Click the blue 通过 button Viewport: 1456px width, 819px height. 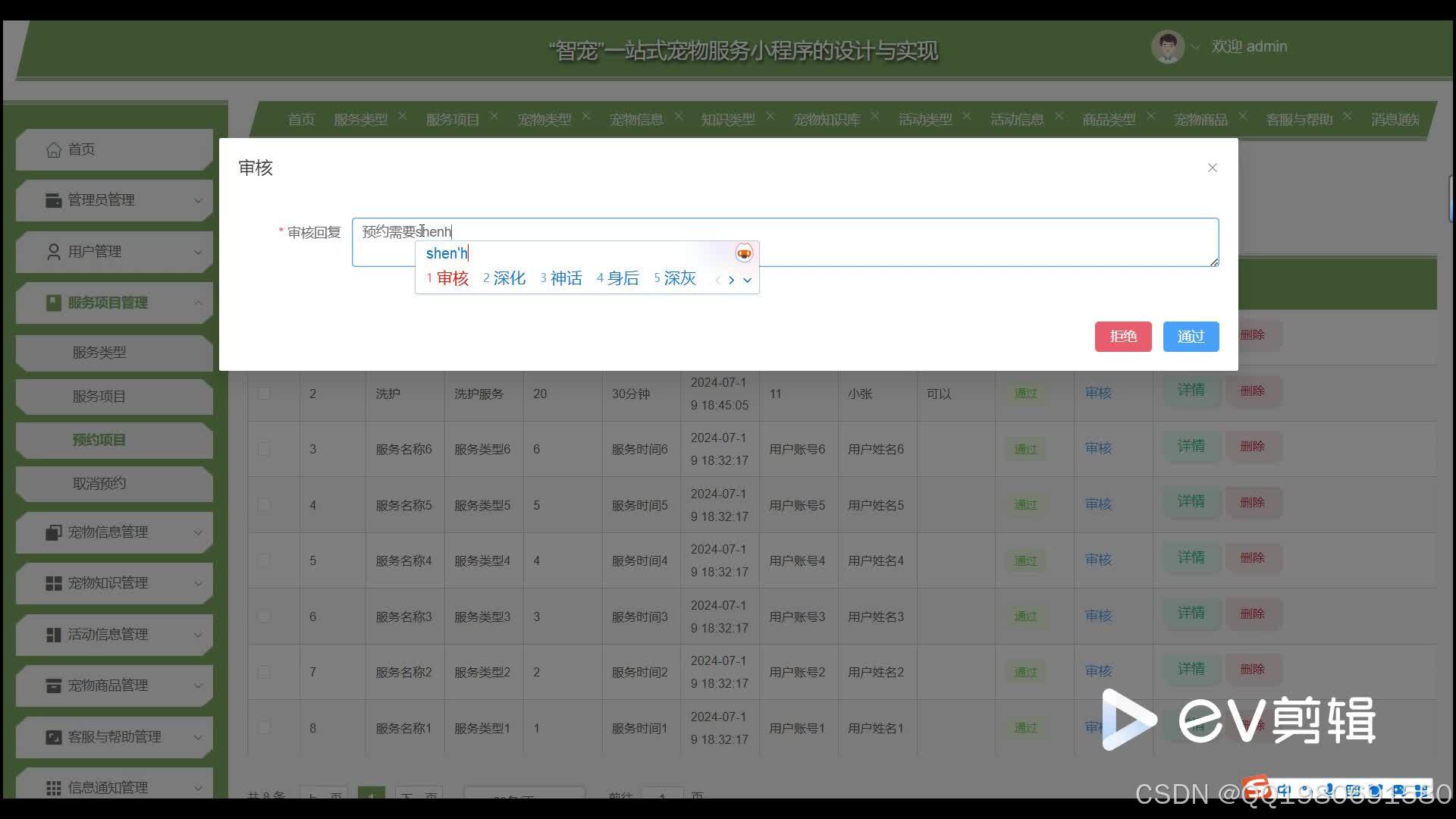1191,336
